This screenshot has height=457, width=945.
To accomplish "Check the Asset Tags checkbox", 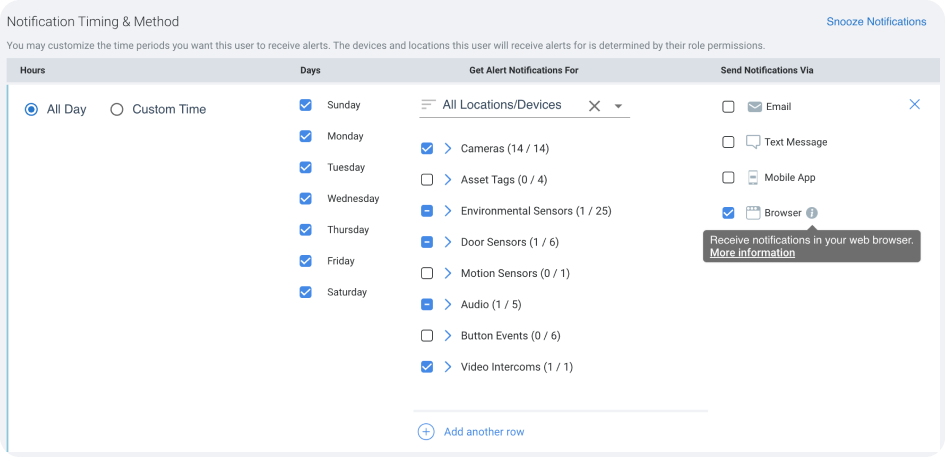I will pyautogui.click(x=427, y=180).
